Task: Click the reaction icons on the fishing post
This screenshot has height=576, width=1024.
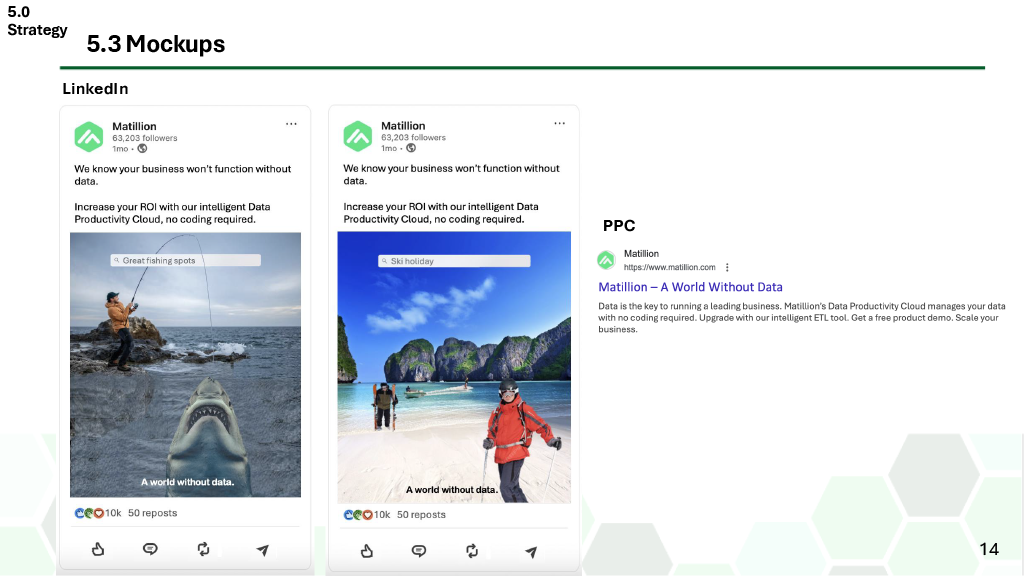Action: (89, 513)
